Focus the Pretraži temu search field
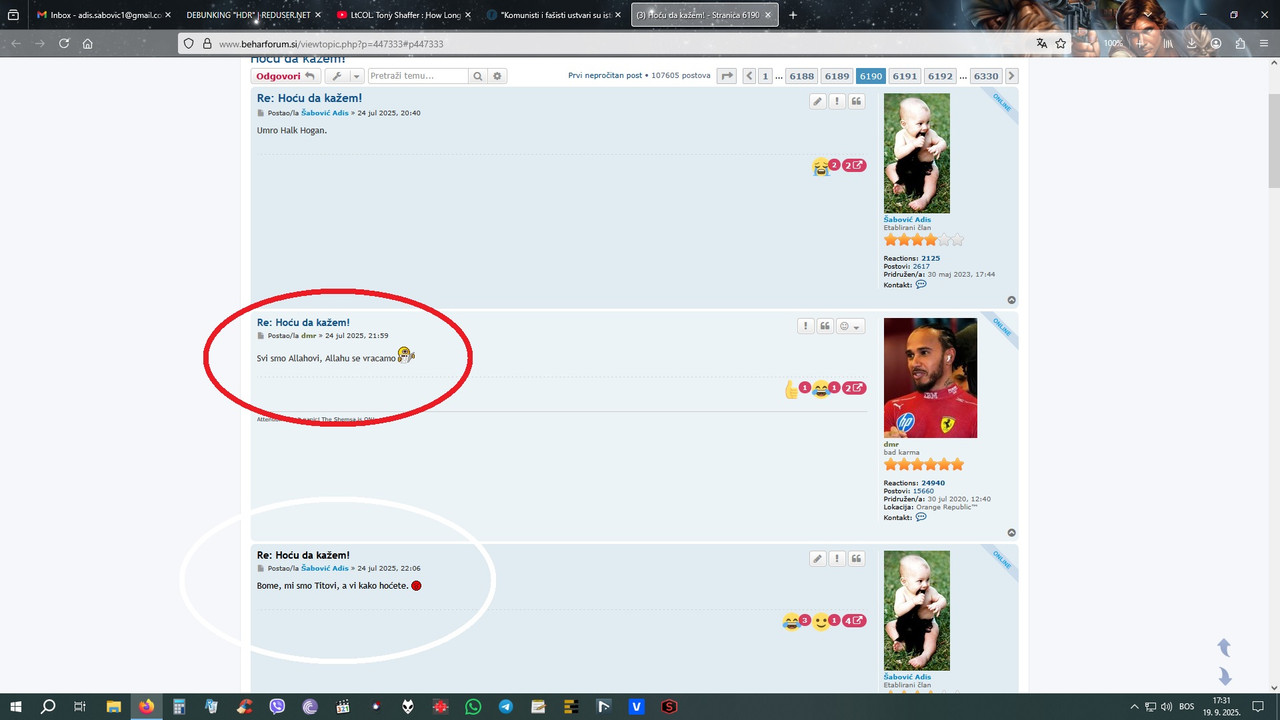 [418, 76]
